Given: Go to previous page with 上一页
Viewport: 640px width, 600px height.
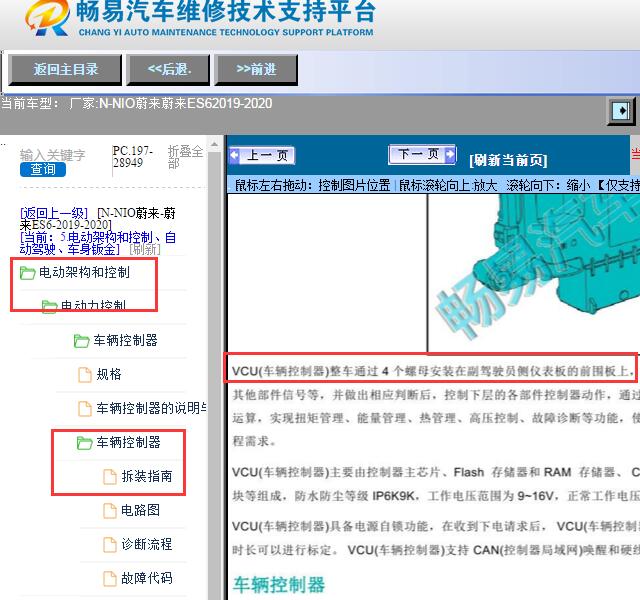Looking at the screenshot, I should click(x=262, y=156).
